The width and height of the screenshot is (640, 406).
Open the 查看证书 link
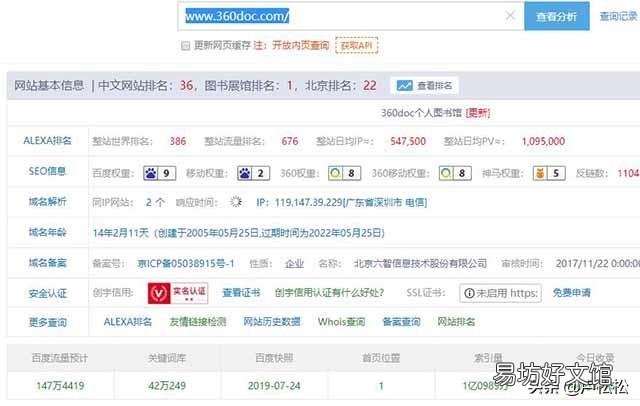(x=241, y=293)
